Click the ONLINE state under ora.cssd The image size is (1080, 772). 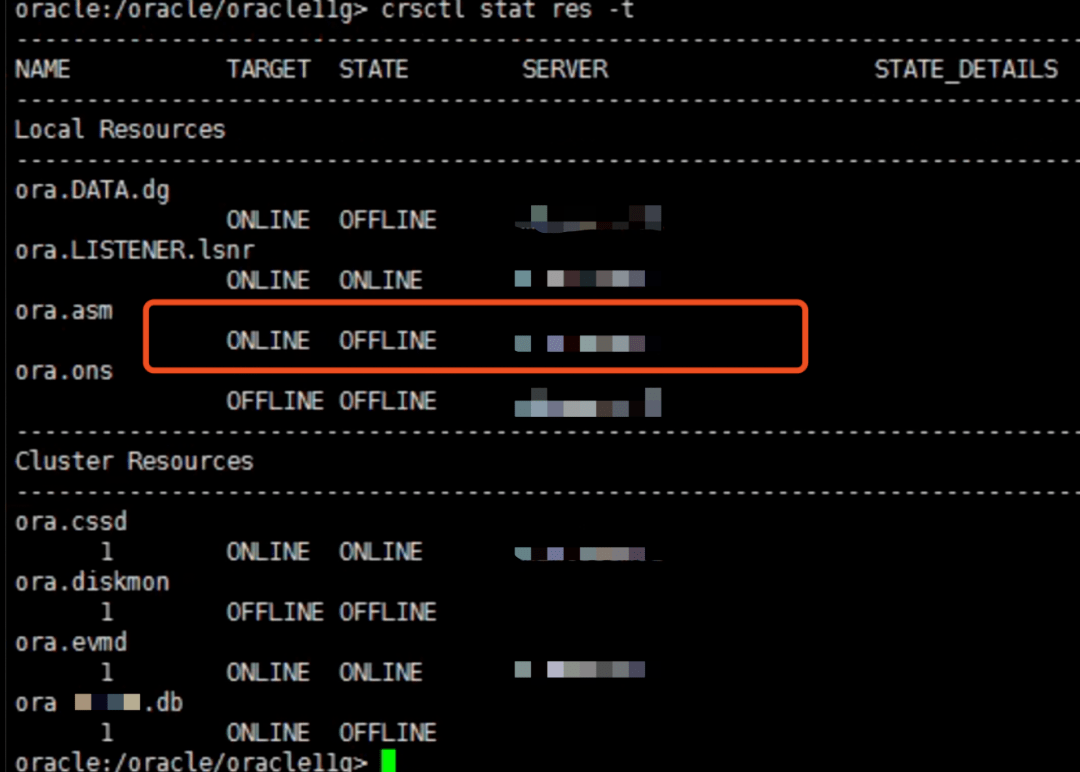click(381, 552)
